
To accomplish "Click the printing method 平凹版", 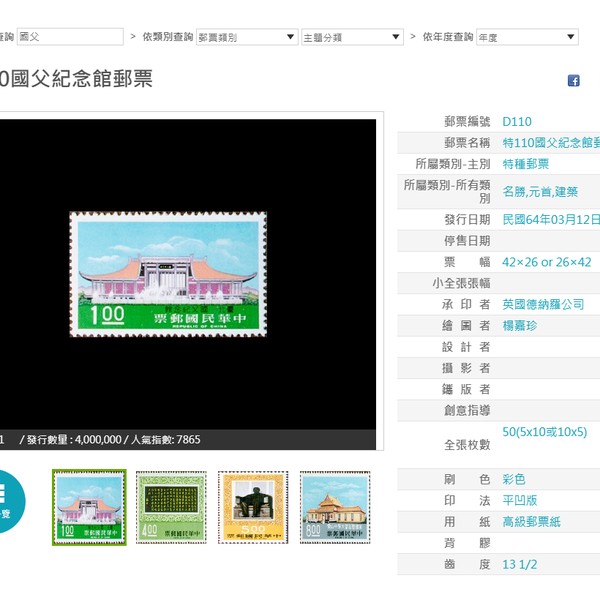I will (x=520, y=500).
